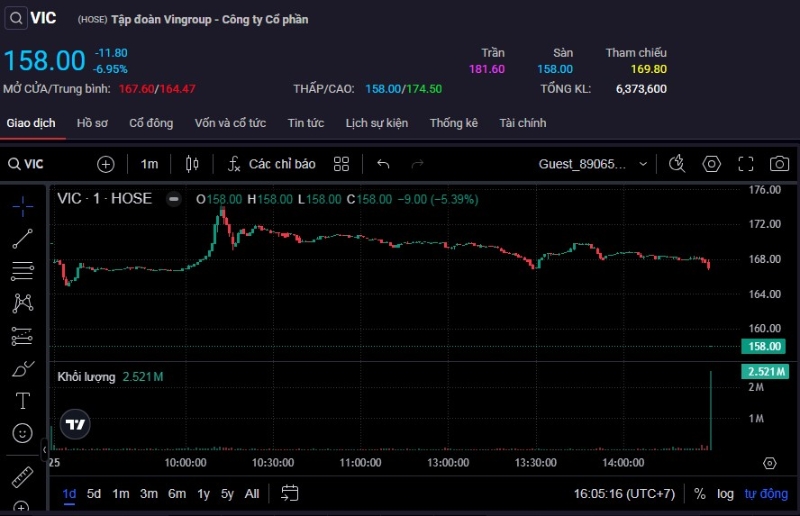Viewport: 800px width, 516px height.
Task: Switch to the Cổ đông tab
Action: [x=151, y=123]
